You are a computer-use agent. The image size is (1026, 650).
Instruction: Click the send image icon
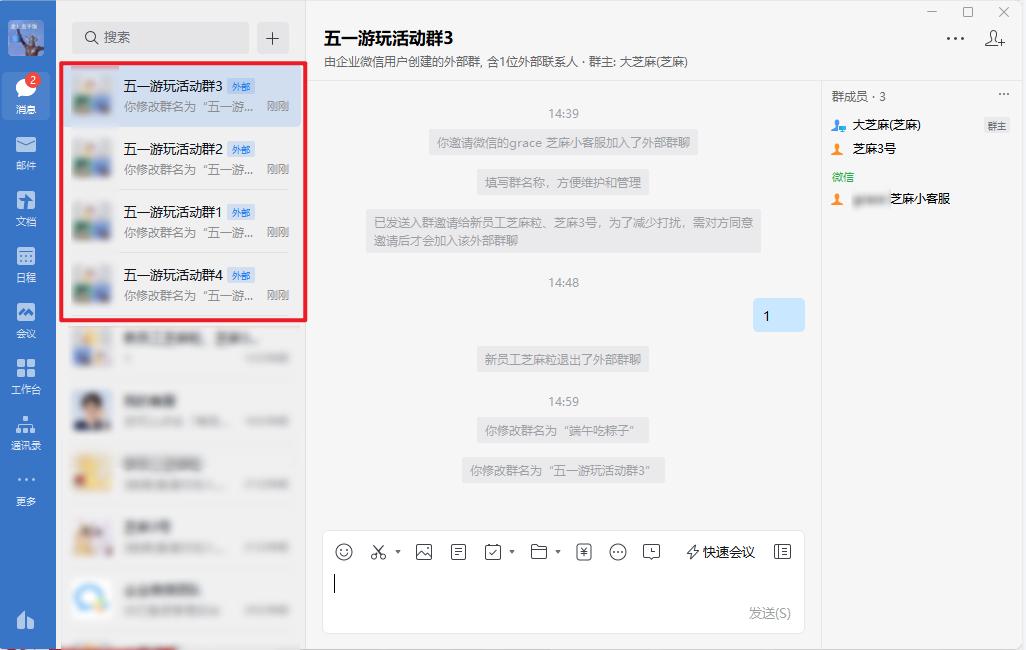click(423, 551)
